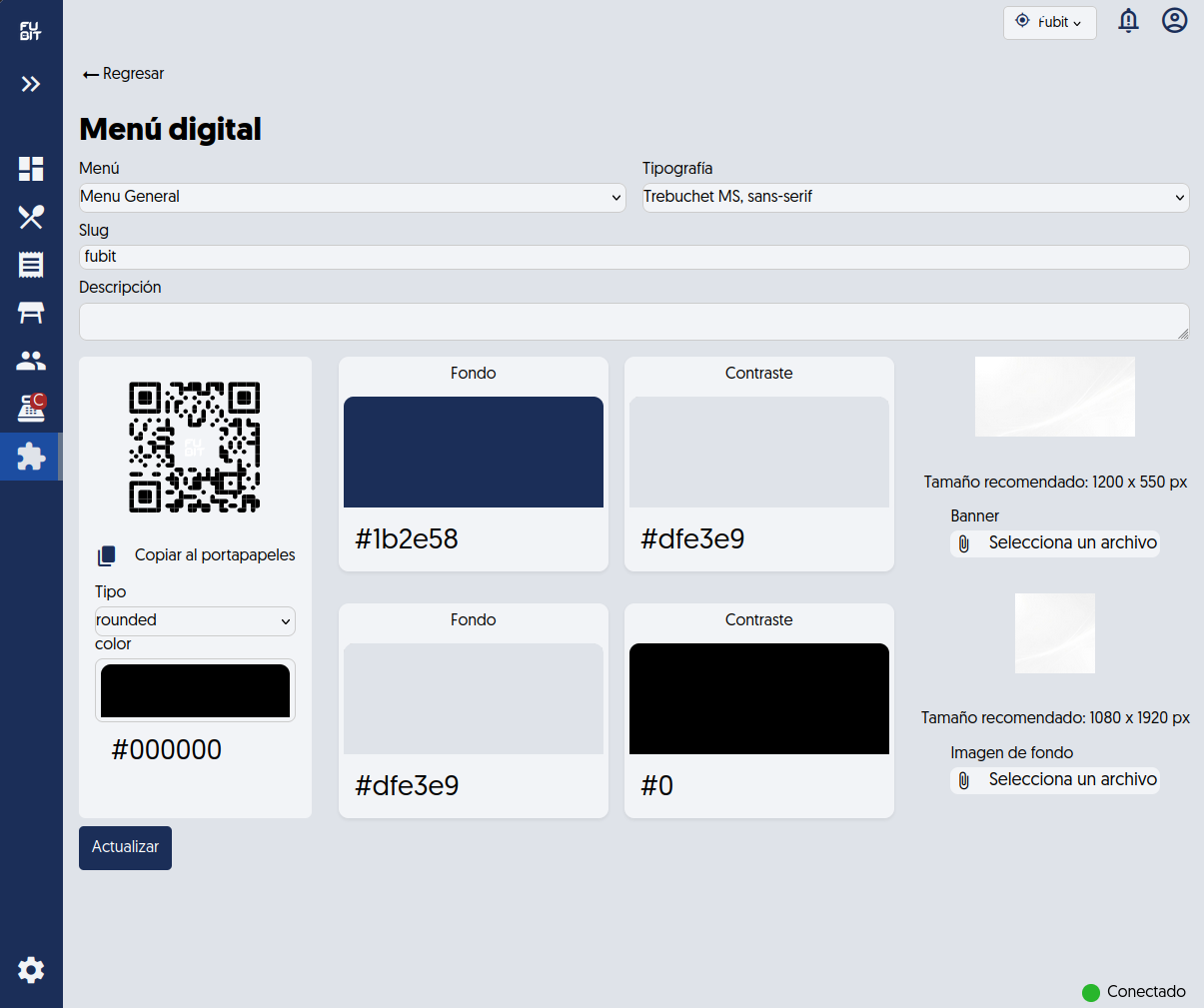Click the Conectado status text
1204x1008 pixels.
1146,992
